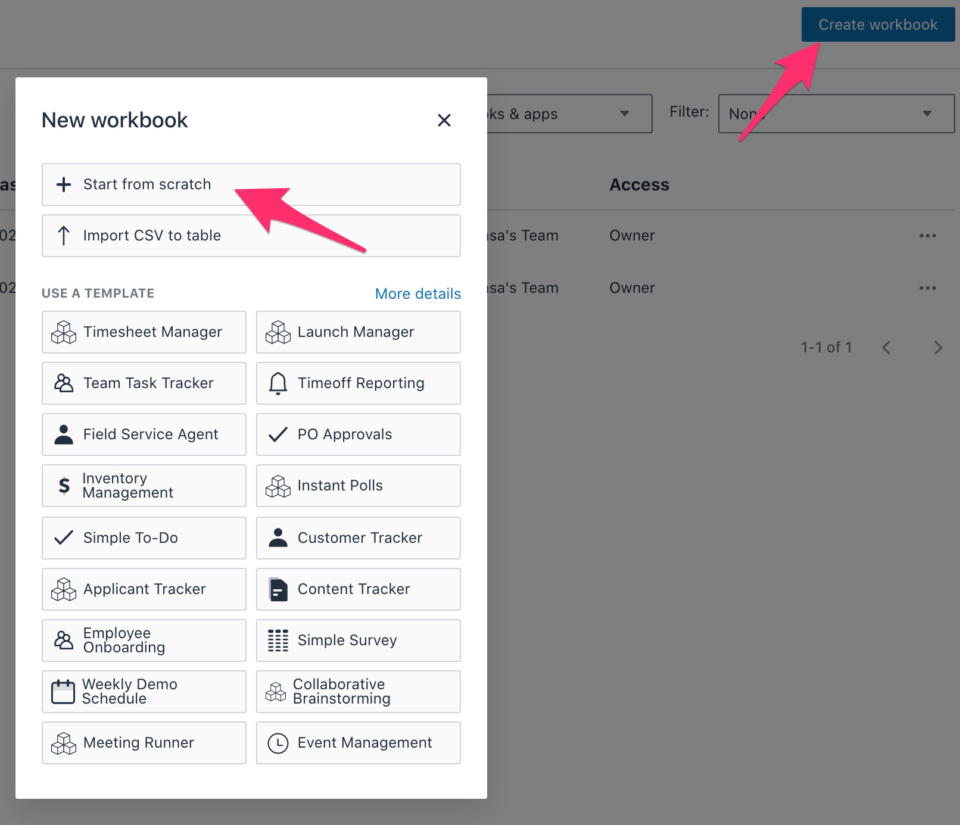This screenshot has width=960, height=825.
Task: Click the upload arrow on Import CSV to table
Action: coord(64,235)
